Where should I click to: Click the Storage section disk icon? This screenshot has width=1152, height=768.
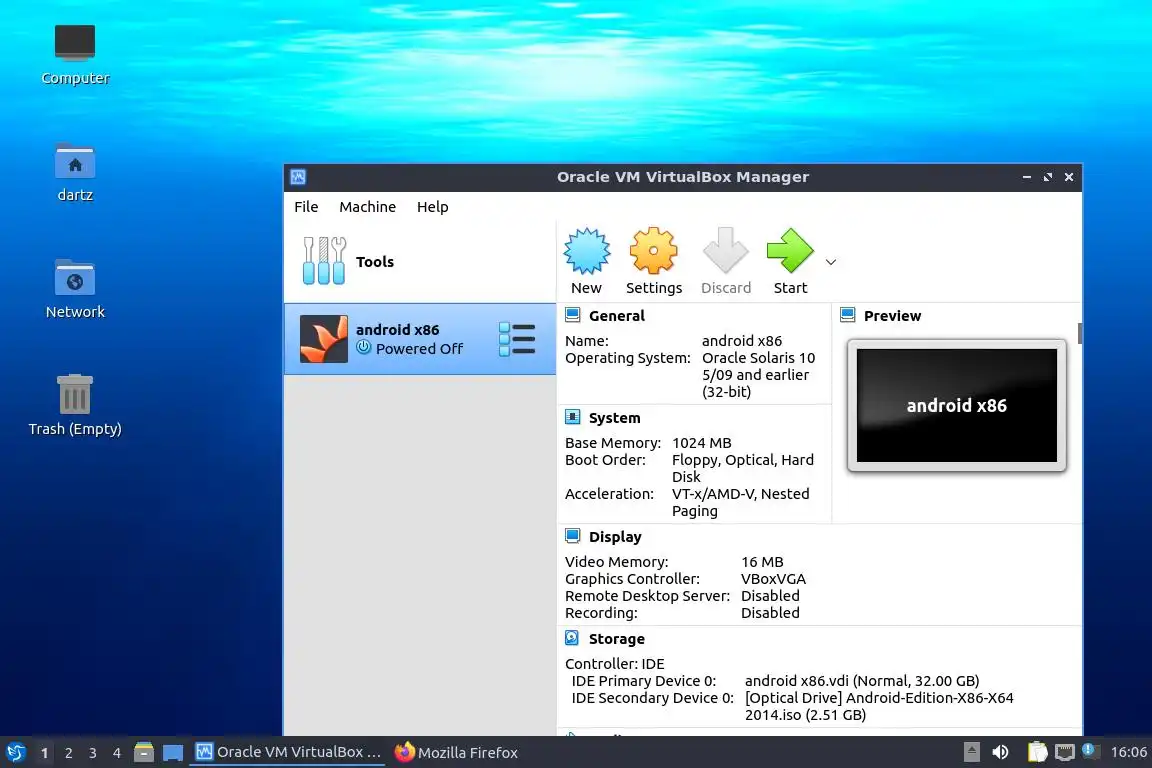[x=572, y=639]
